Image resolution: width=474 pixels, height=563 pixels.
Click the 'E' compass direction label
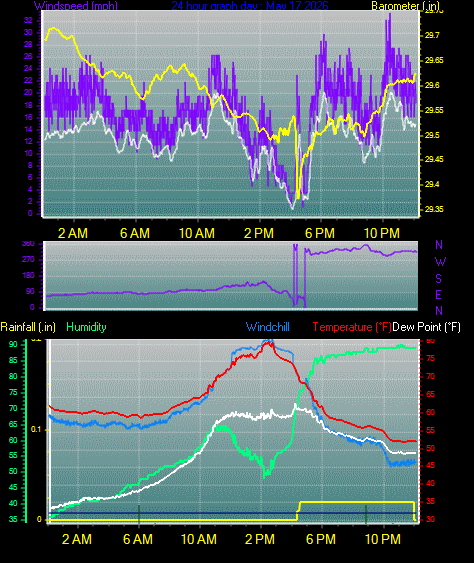click(x=438, y=295)
